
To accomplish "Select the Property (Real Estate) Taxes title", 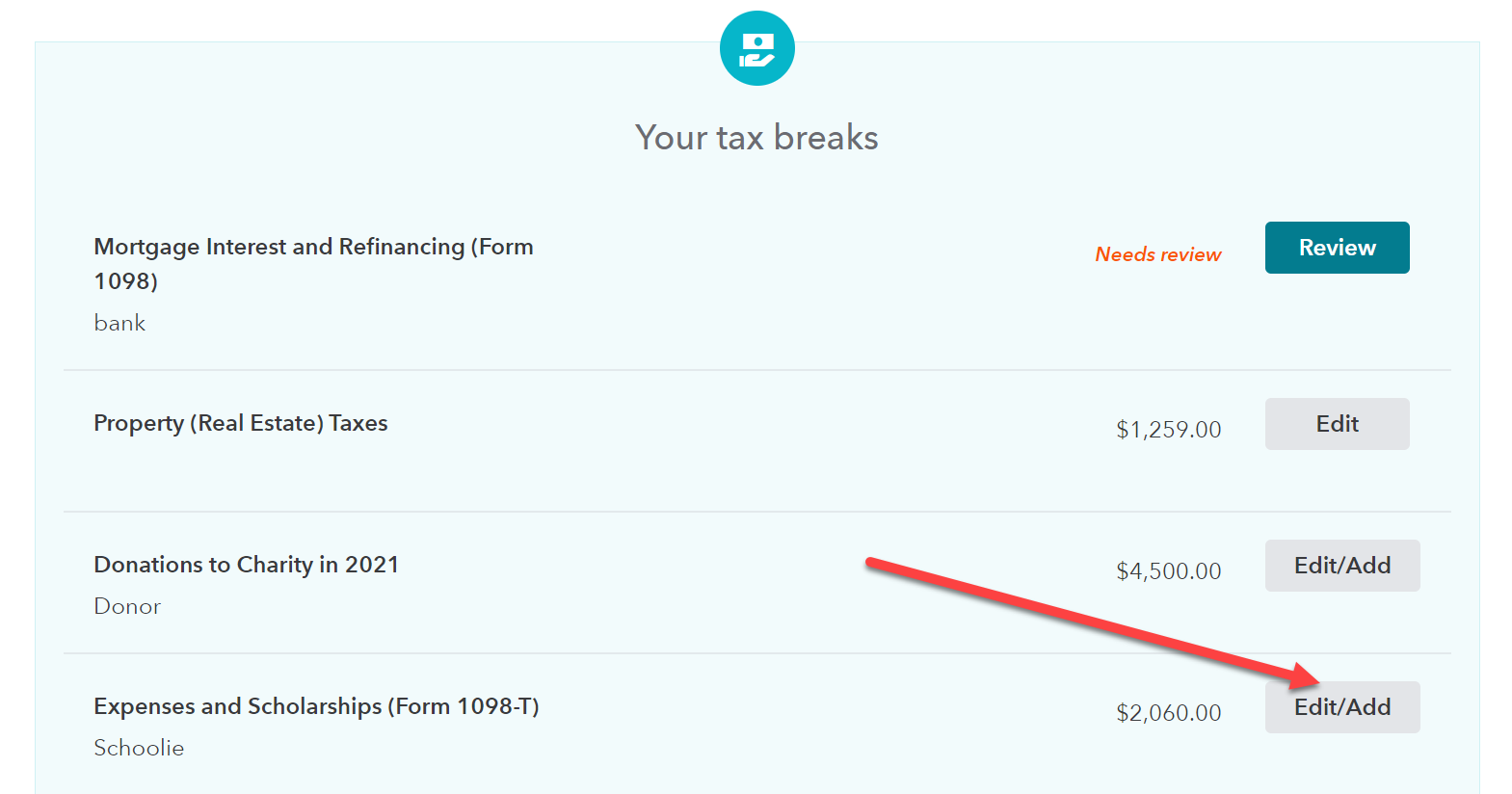I will point(241,423).
